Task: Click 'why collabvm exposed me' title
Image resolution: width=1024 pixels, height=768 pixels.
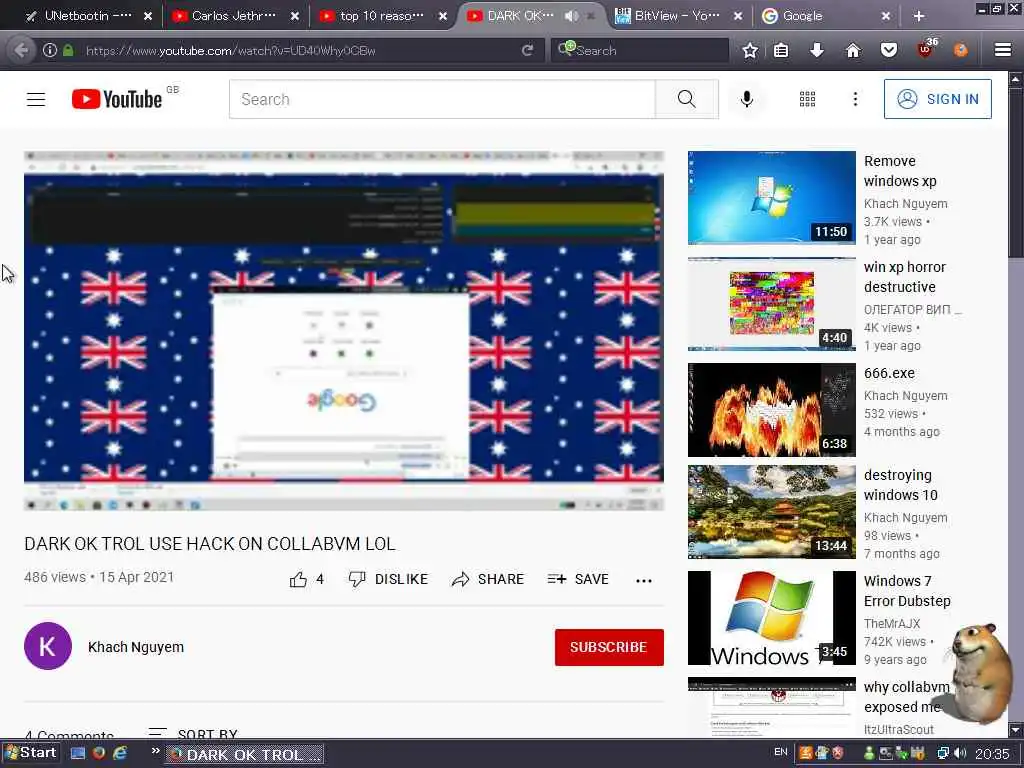Action: [906, 697]
